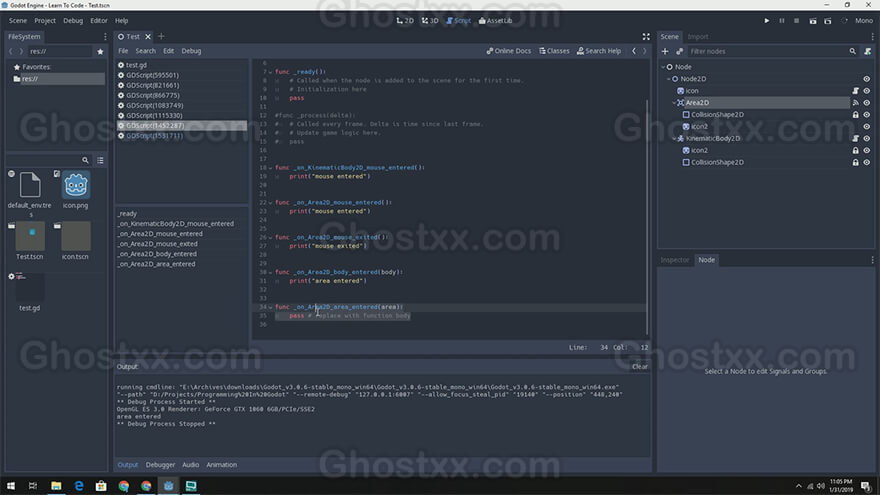Open FileSystem panel options menu
Screen dimensions: 880x495
[105, 36]
